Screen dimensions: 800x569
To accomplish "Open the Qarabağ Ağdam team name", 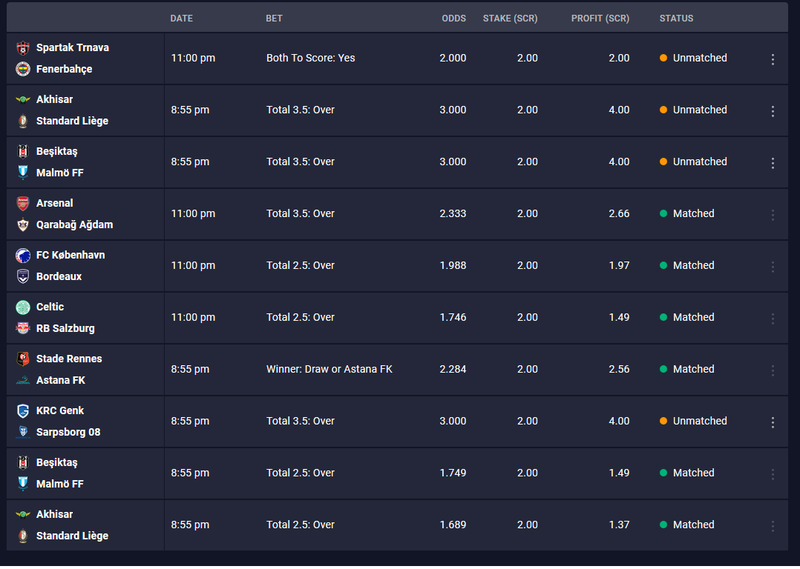I will tap(74, 225).
